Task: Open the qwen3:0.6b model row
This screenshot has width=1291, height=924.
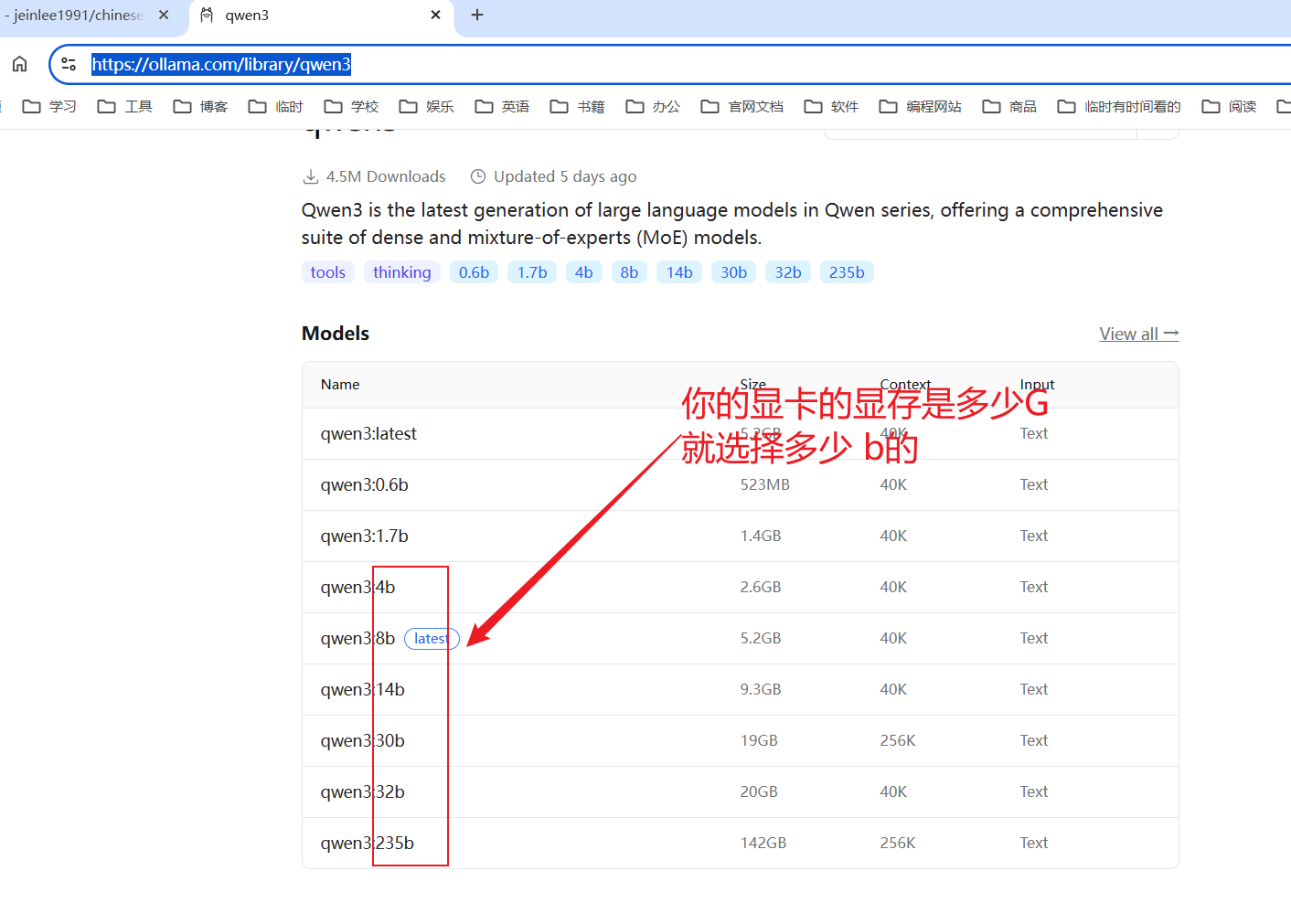Action: pos(364,485)
